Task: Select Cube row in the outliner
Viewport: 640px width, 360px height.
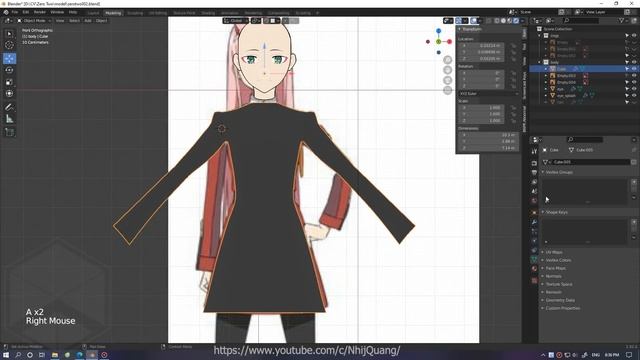Action: click(x=584, y=69)
